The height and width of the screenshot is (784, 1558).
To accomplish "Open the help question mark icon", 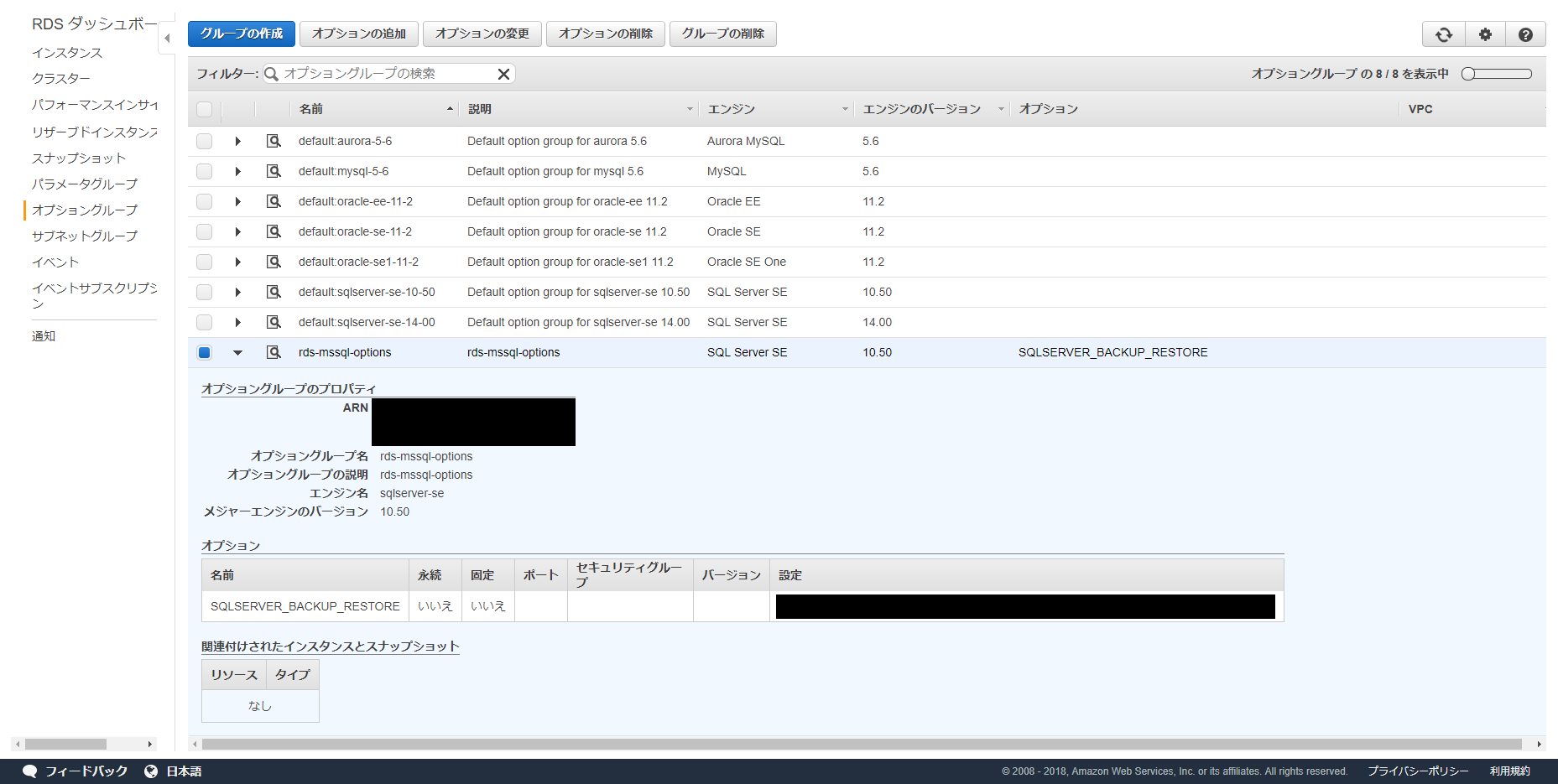I will click(1526, 34).
